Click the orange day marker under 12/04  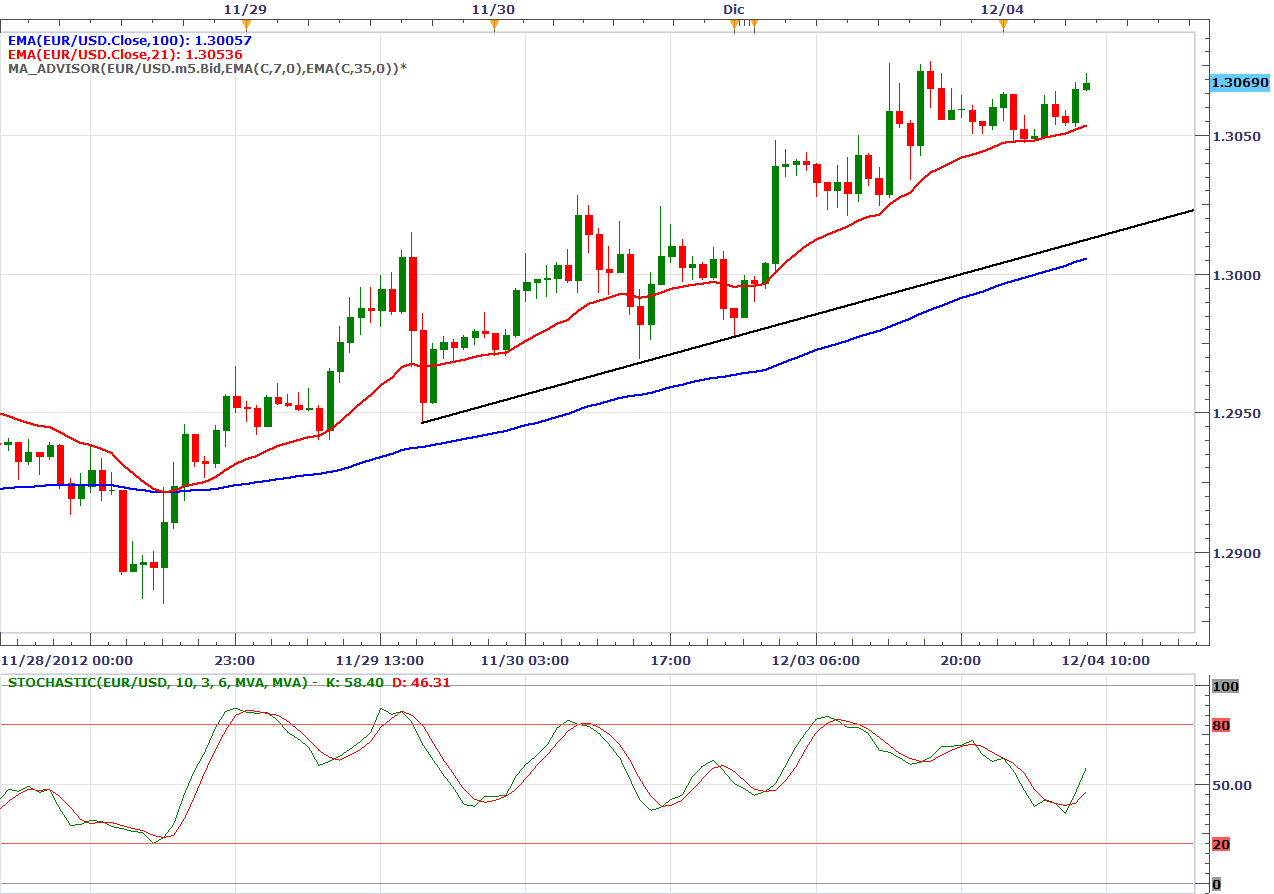click(x=1003, y=25)
